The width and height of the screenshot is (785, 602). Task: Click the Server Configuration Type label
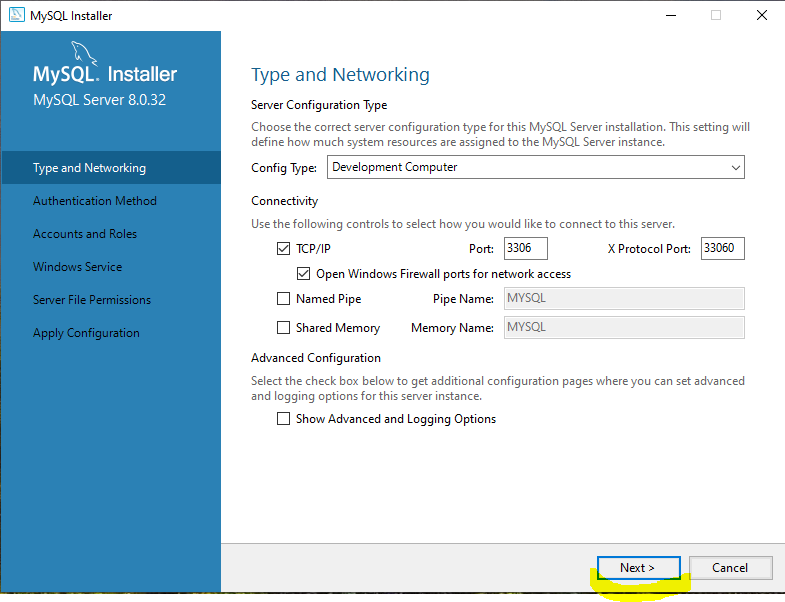[319, 105]
